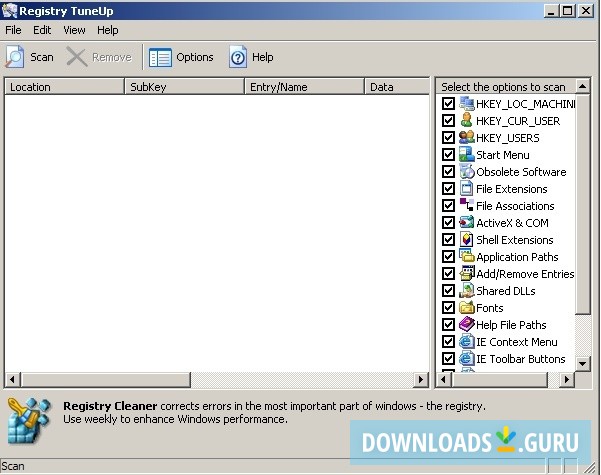
Task: Click the options list vertical scrollbar thumb
Action: [583, 204]
